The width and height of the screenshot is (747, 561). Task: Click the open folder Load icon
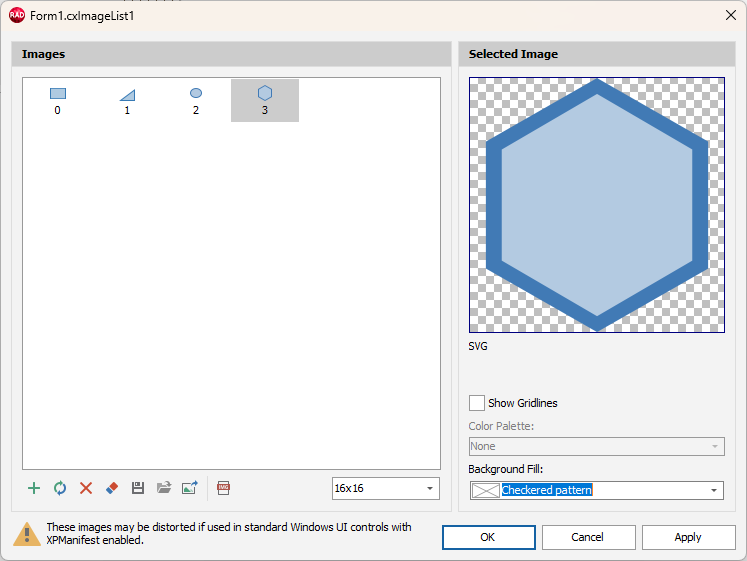[x=164, y=488]
